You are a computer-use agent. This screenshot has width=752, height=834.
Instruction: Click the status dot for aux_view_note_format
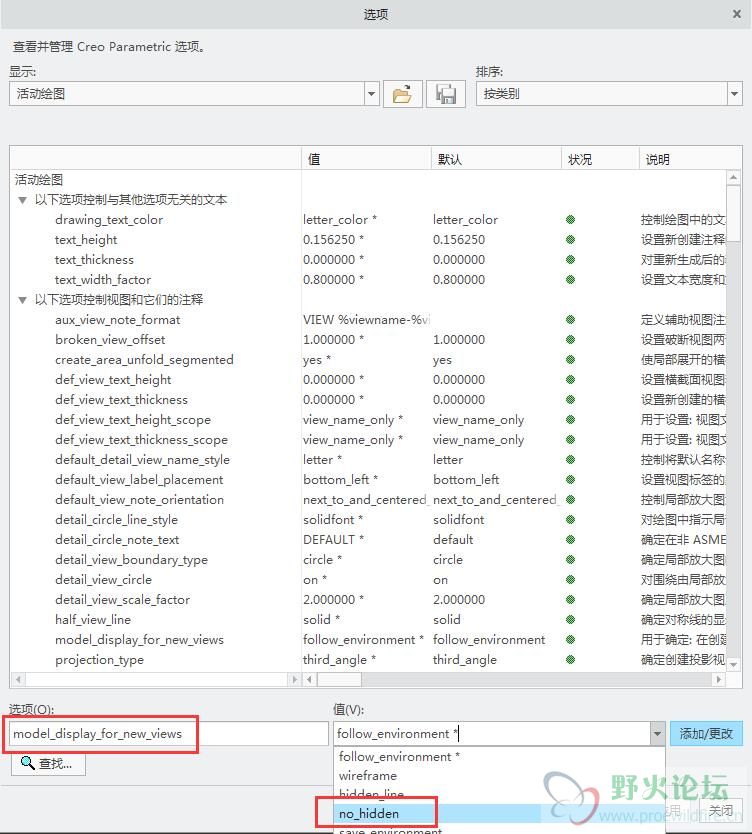pyautogui.click(x=570, y=320)
